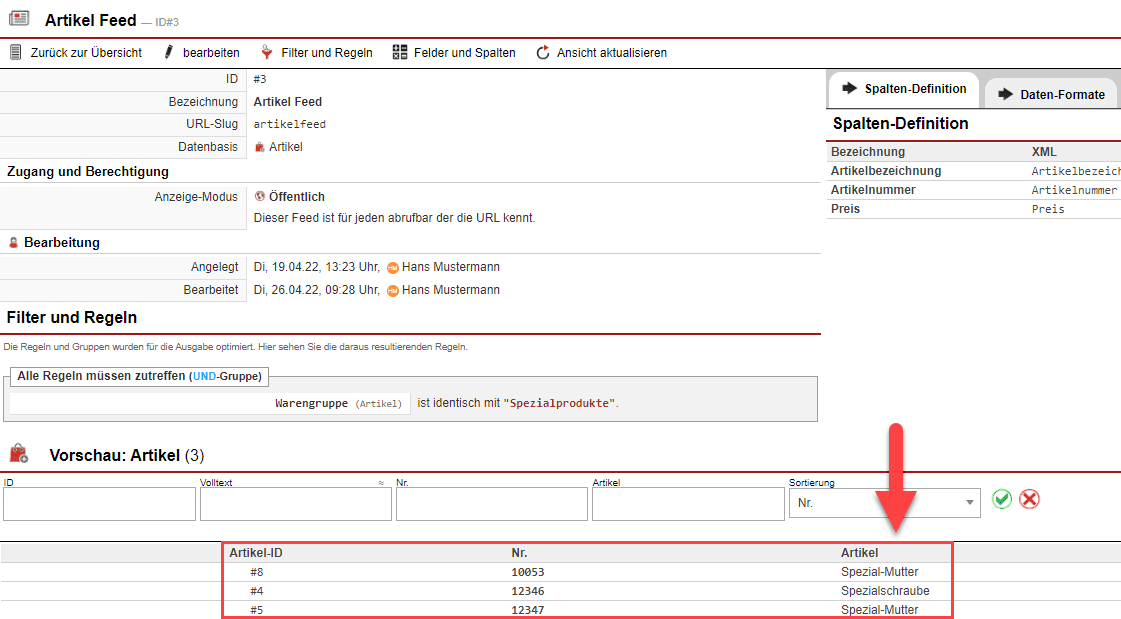Switch to the Spalten-Definition tab

pyautogui.click(x=904, y=89)
